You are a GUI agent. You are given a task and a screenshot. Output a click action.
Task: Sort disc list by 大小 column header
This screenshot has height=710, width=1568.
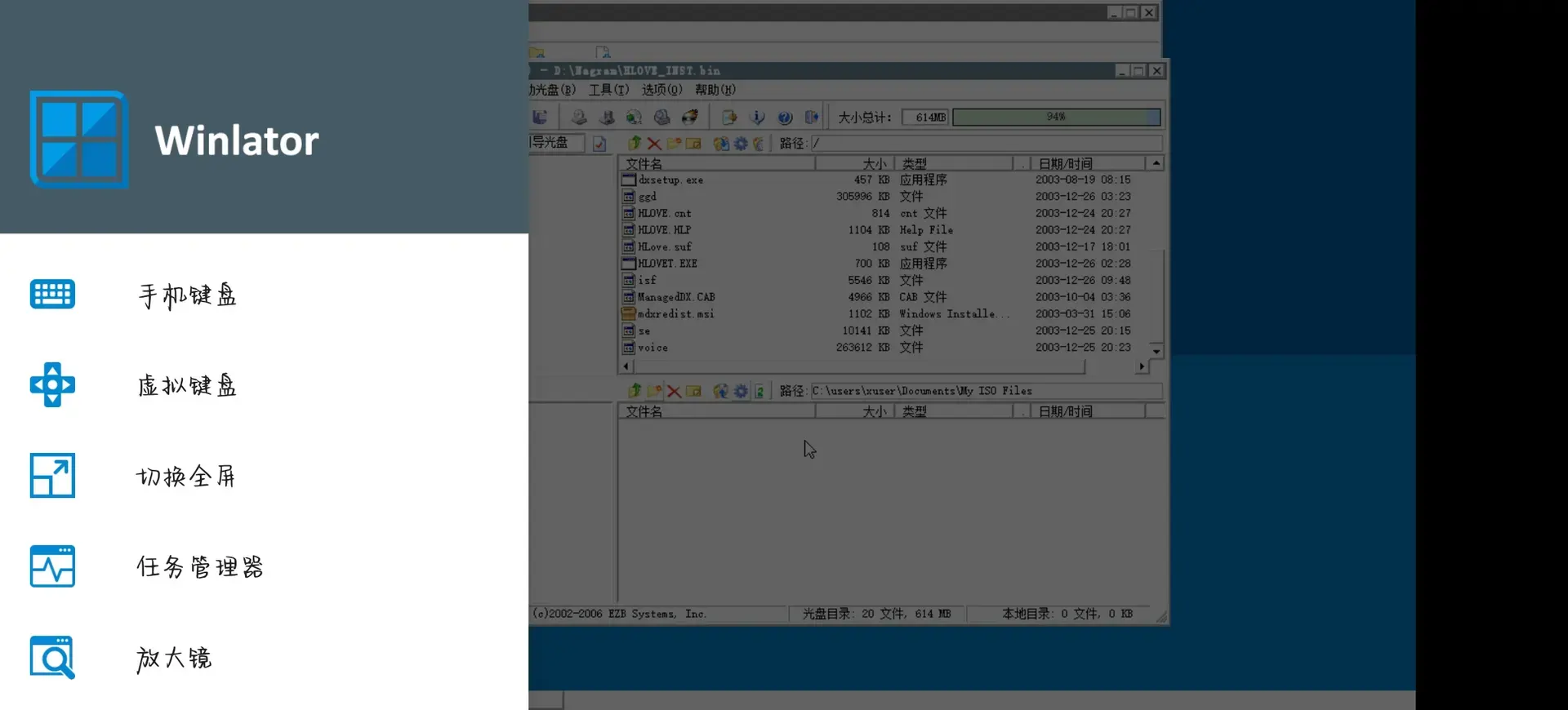pyautogui.click(x=855, y=164)
